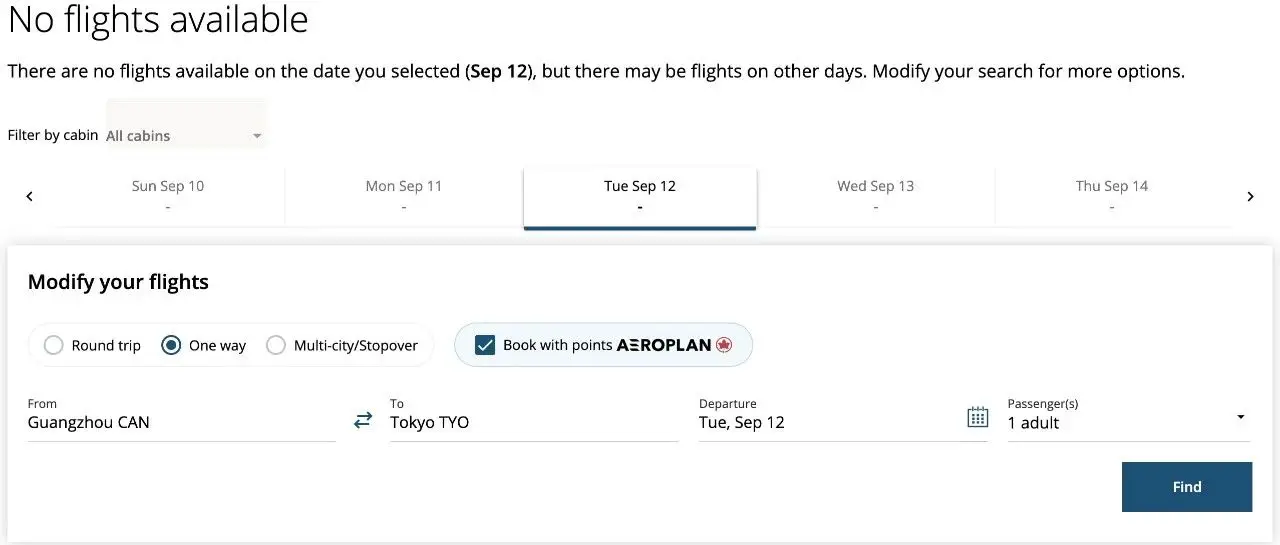Open the All cabins filter dropdown
Screen dimensions: 1280x545
186,135
